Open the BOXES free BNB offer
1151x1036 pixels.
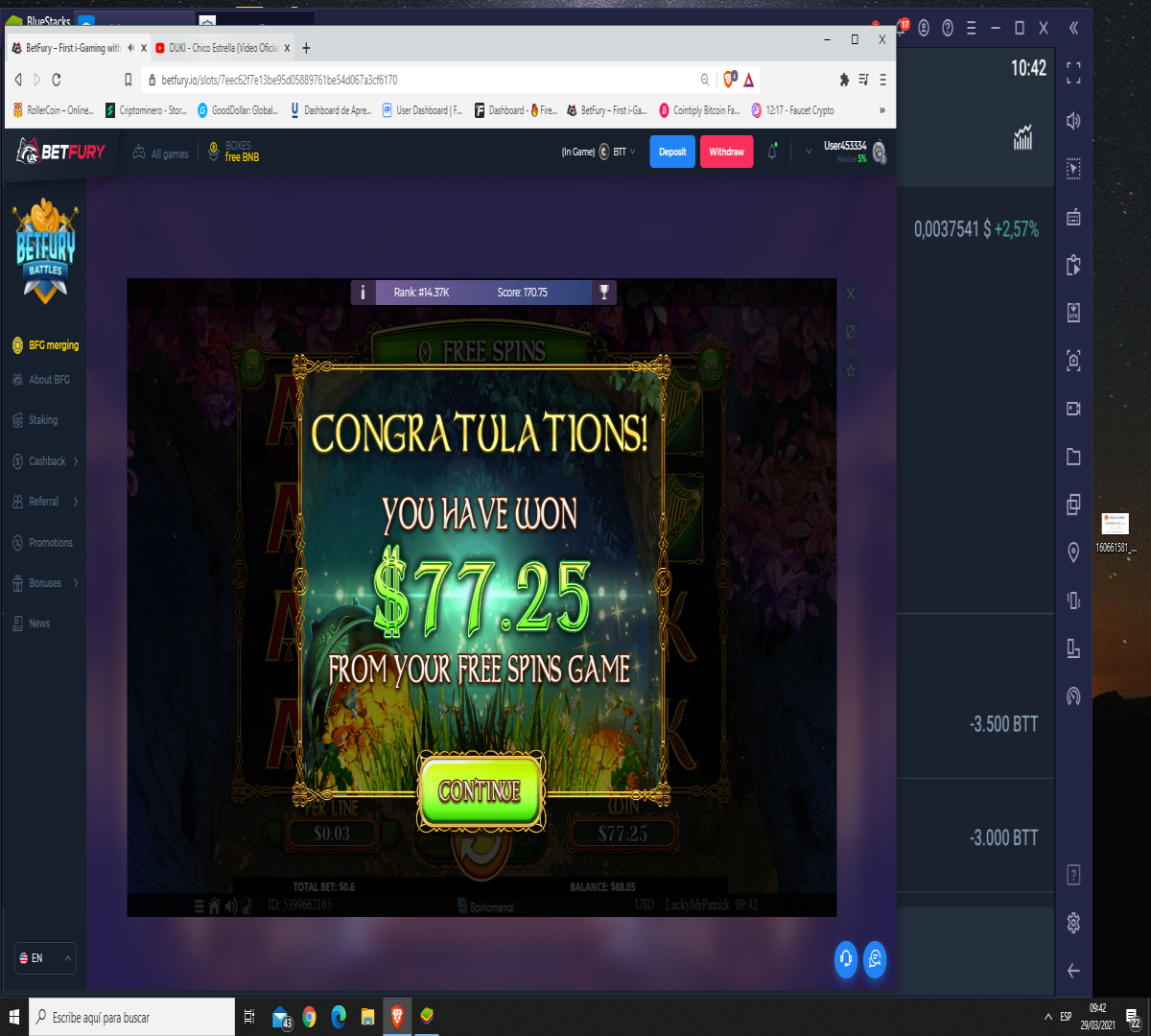[x=234, y=152]
